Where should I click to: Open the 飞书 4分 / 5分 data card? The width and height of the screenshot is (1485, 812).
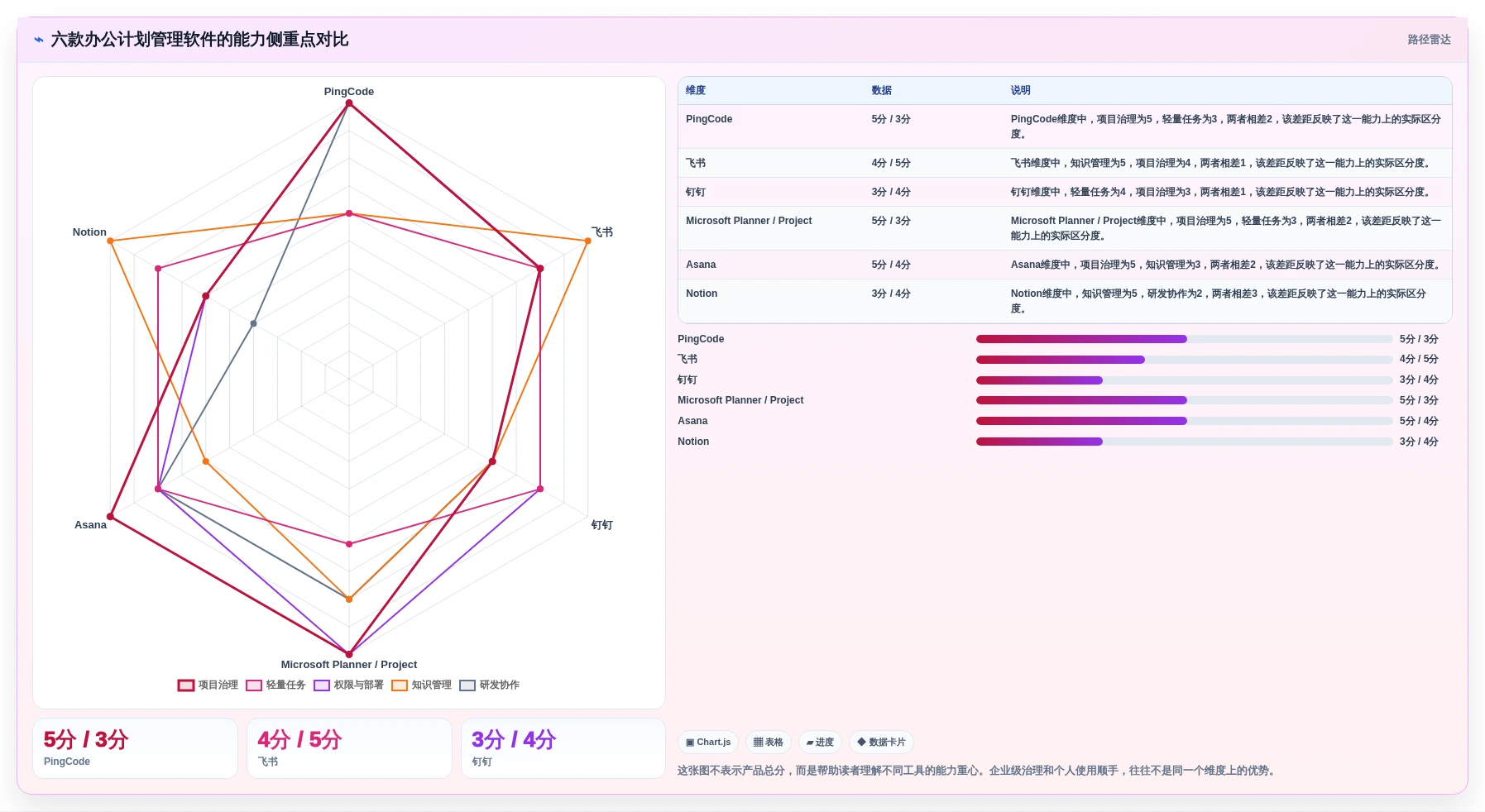(x=349, y=748)
